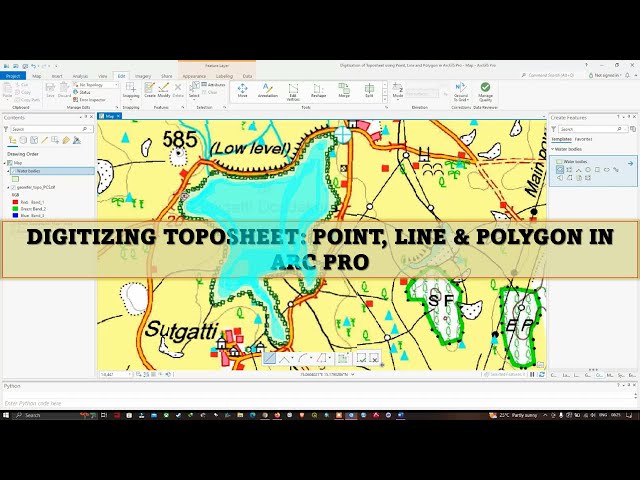Collapse the geowfer_topo layer in Contents
Viewport: 640px width, 480px height.
pos(8,187)
